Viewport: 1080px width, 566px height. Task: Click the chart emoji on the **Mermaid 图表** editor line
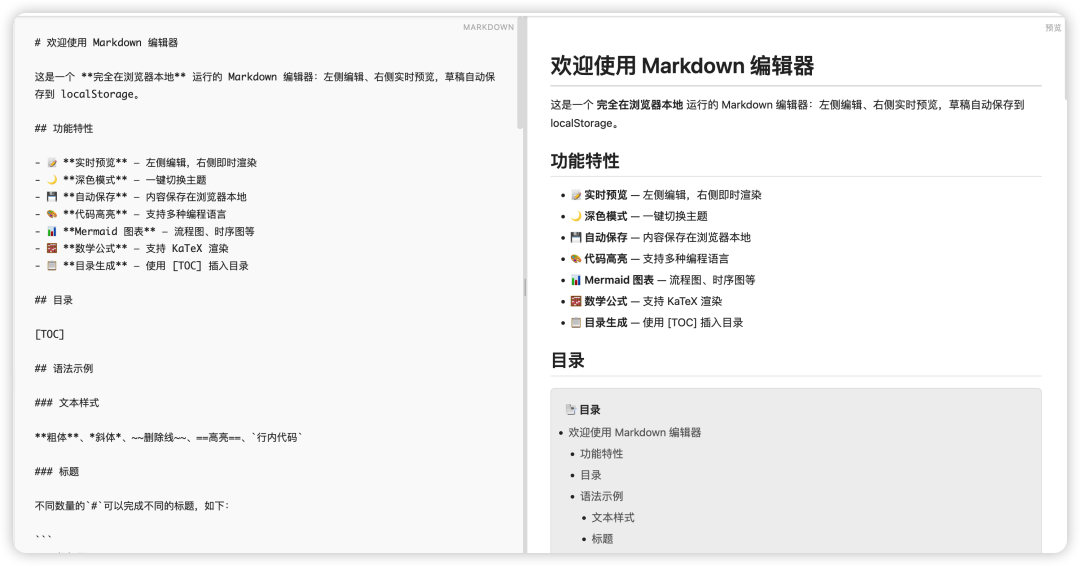(52, 231)
